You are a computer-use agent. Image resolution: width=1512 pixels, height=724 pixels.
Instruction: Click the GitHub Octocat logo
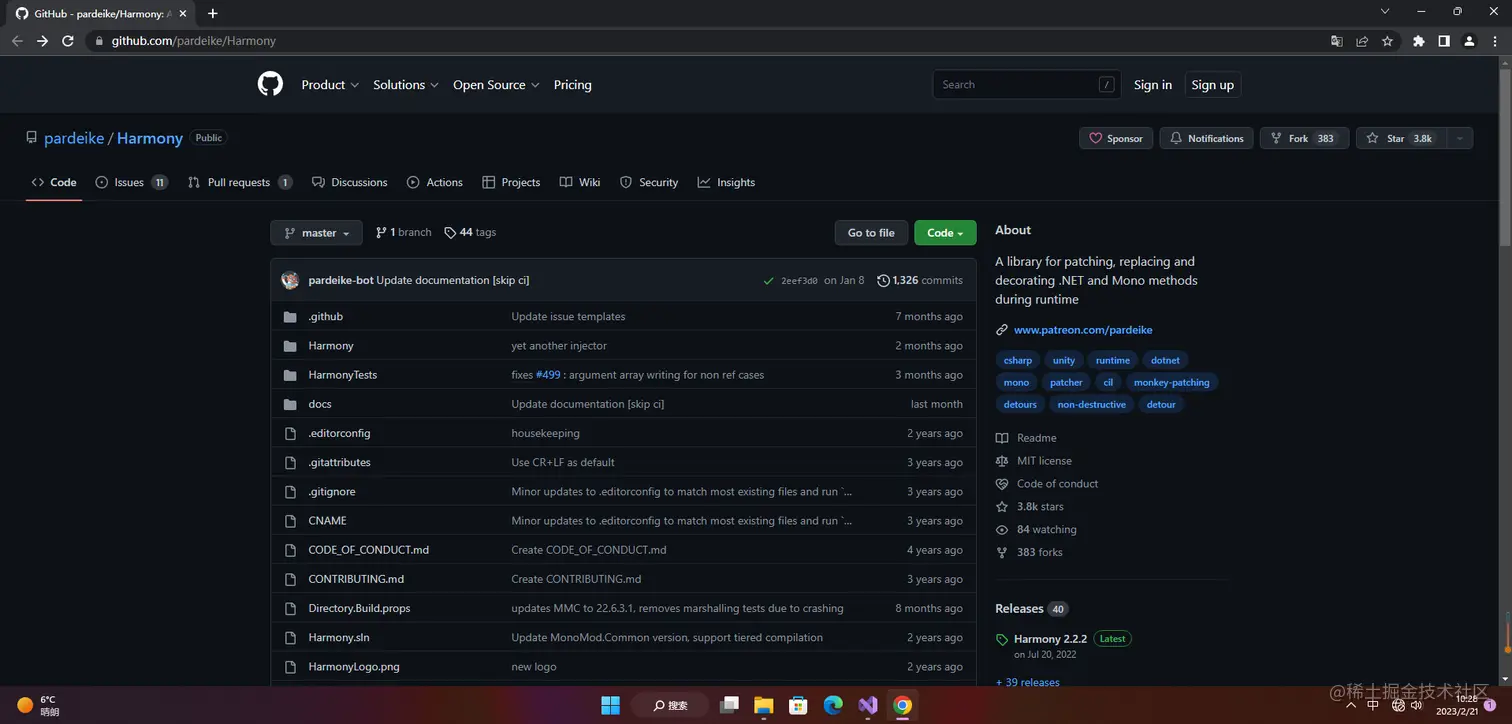pyautogui.click(x=270, y=84)
